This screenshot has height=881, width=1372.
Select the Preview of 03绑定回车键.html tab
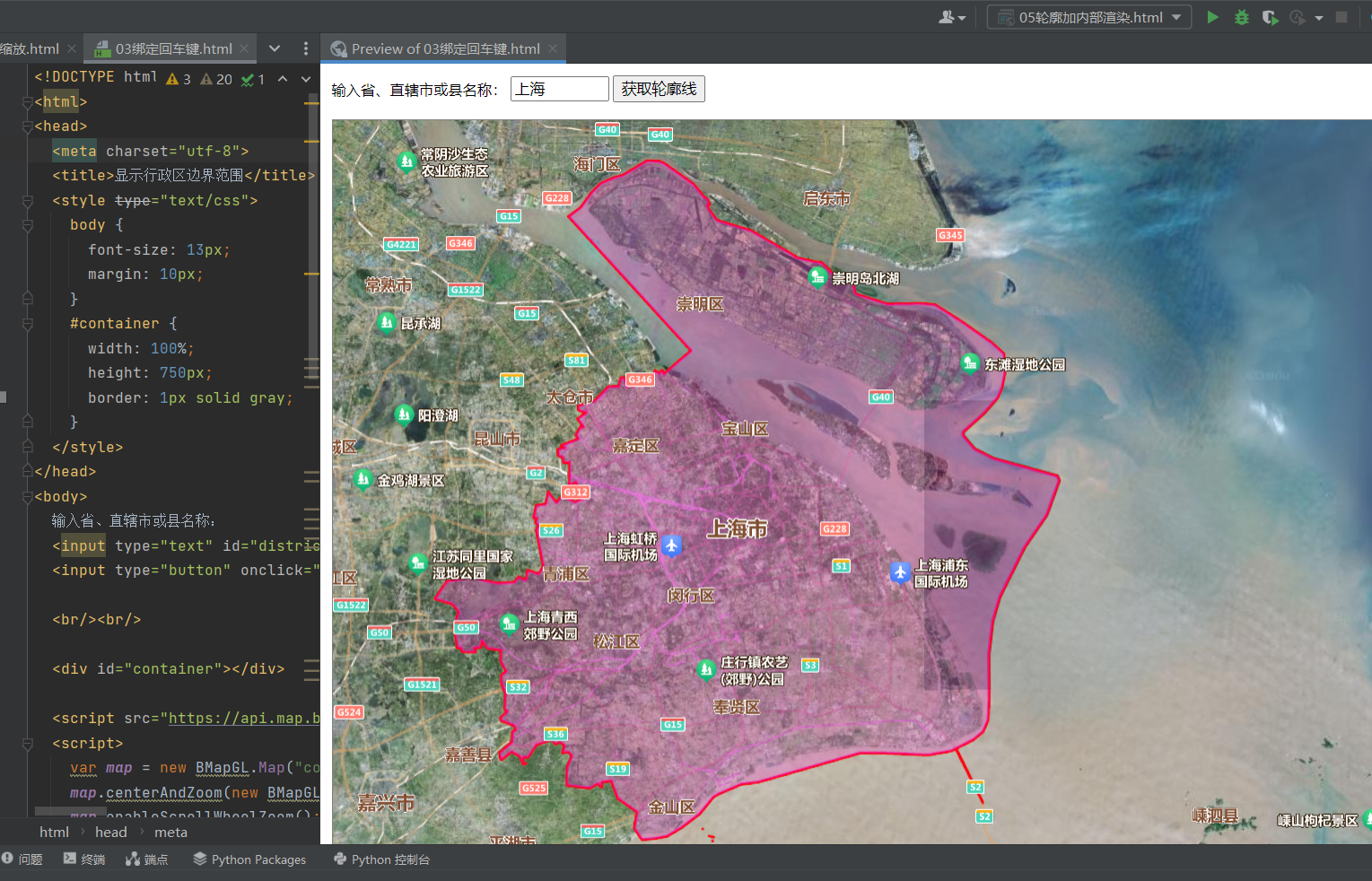pos(445,48)
